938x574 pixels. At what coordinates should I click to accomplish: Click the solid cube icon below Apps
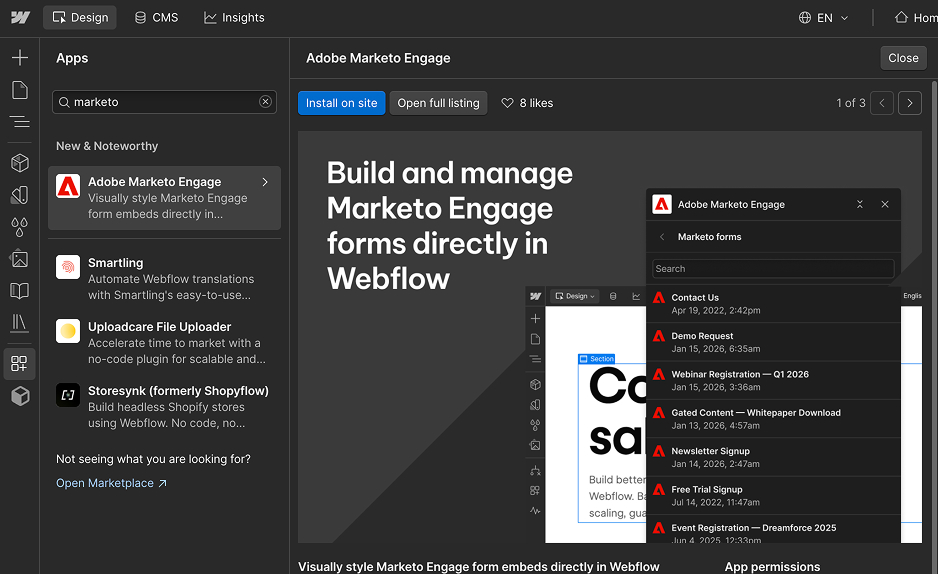(x=20, y=396)
